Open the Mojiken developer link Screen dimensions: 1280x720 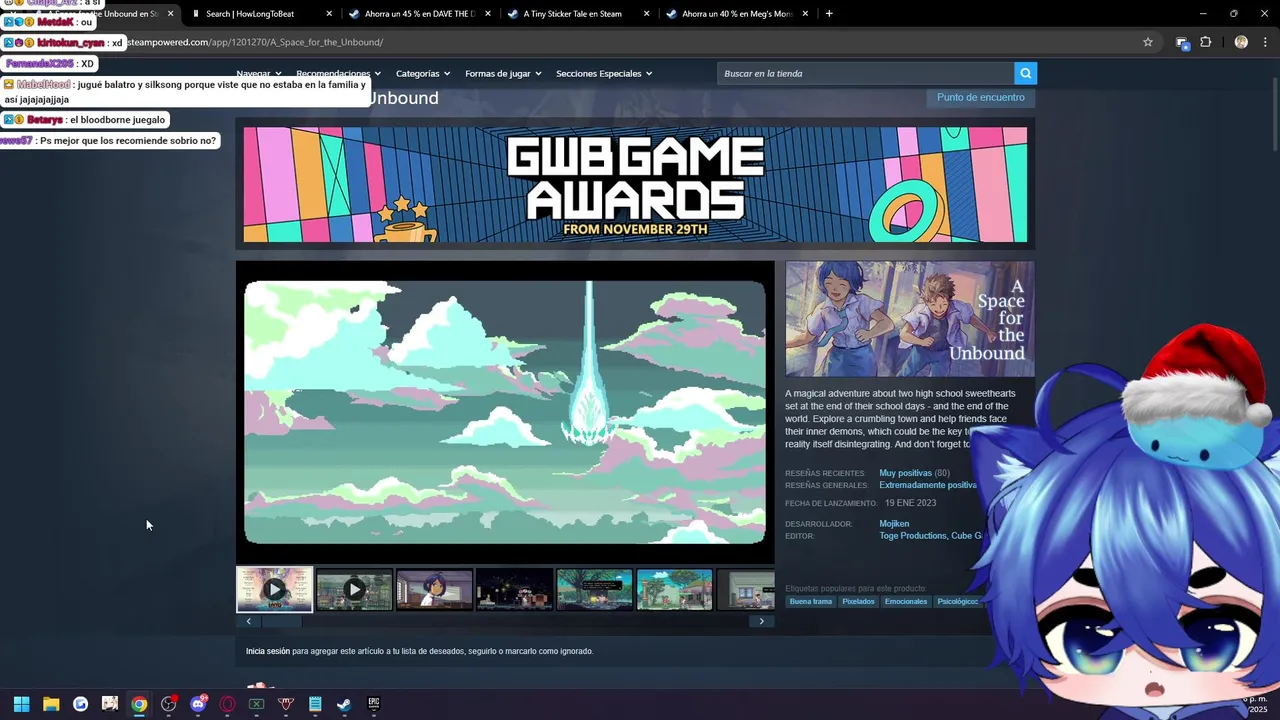coord(894,524)
